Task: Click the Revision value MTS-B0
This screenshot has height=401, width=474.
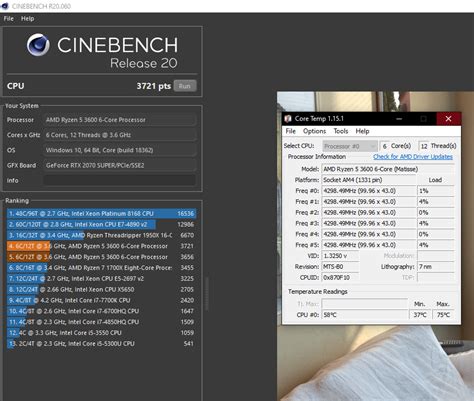Action: [x=340, y=267]
